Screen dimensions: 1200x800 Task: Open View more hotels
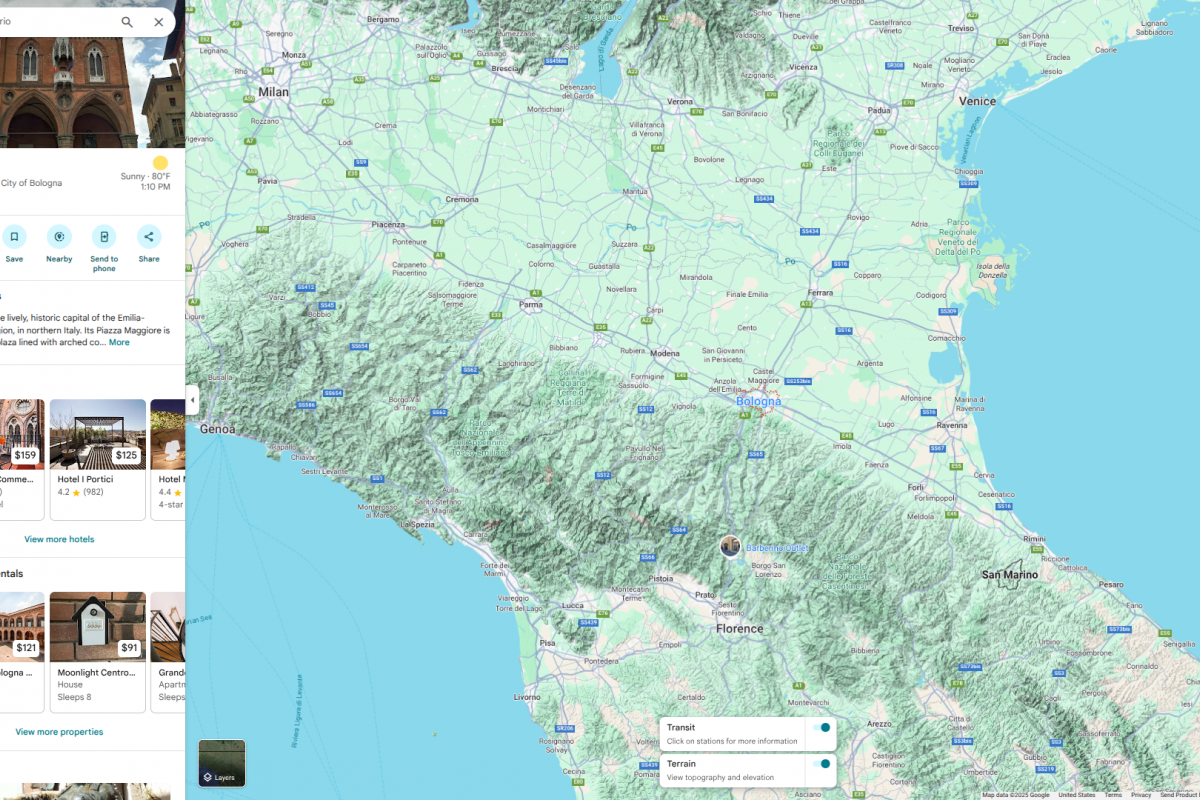59,539
